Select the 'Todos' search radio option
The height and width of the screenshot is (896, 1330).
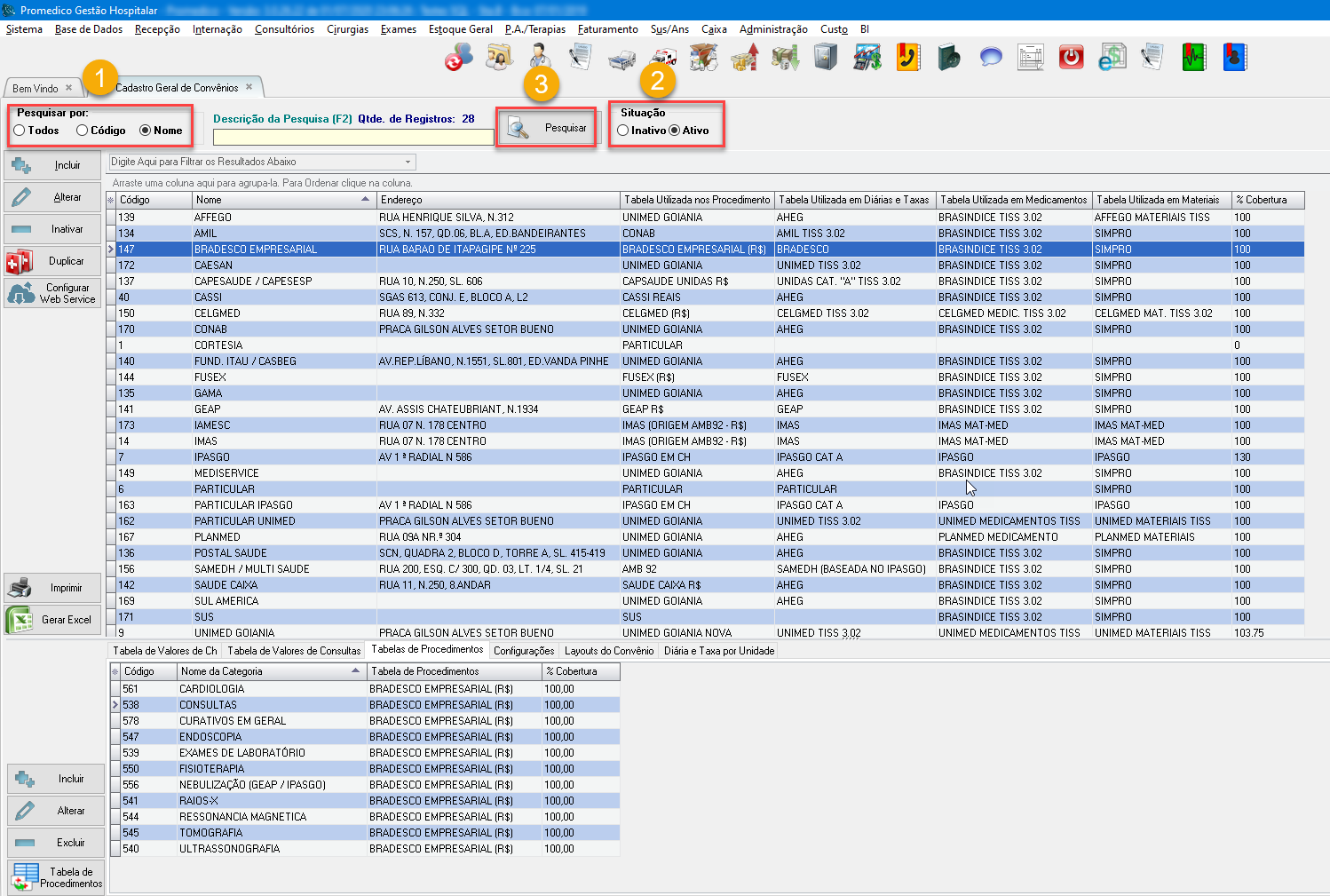click(20, 131)
